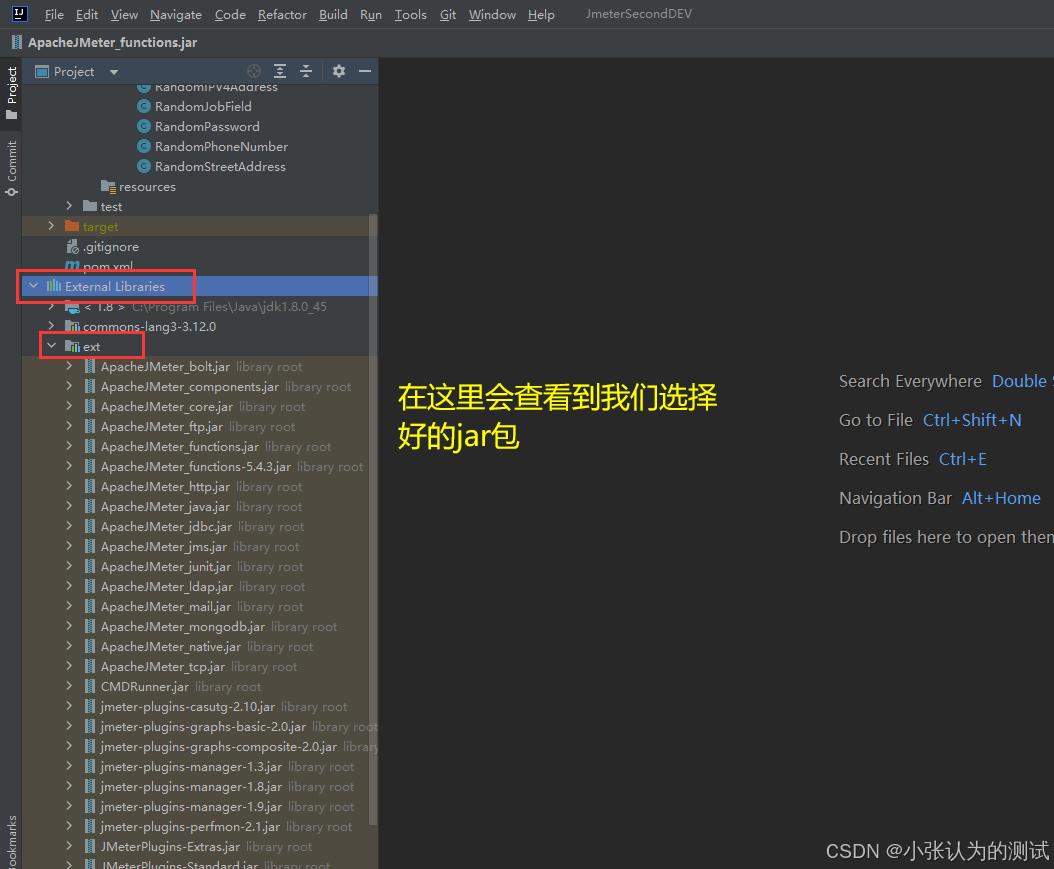Viewport: 1054px width, 869px height.
Task: Click the .gitignore file icon
Action: (x=72, y=247)
